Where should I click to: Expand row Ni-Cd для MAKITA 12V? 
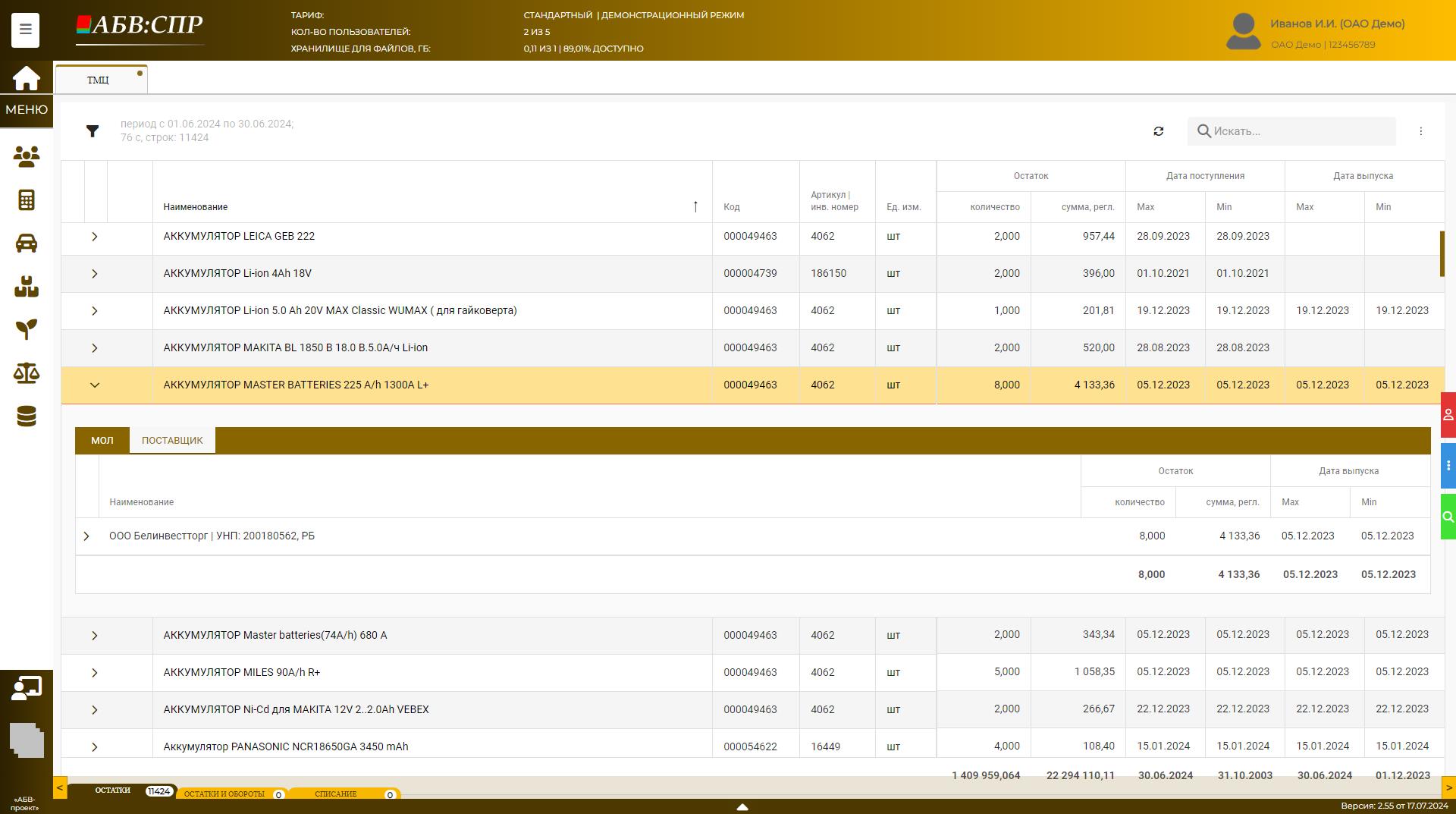click(x=95, y=710)
